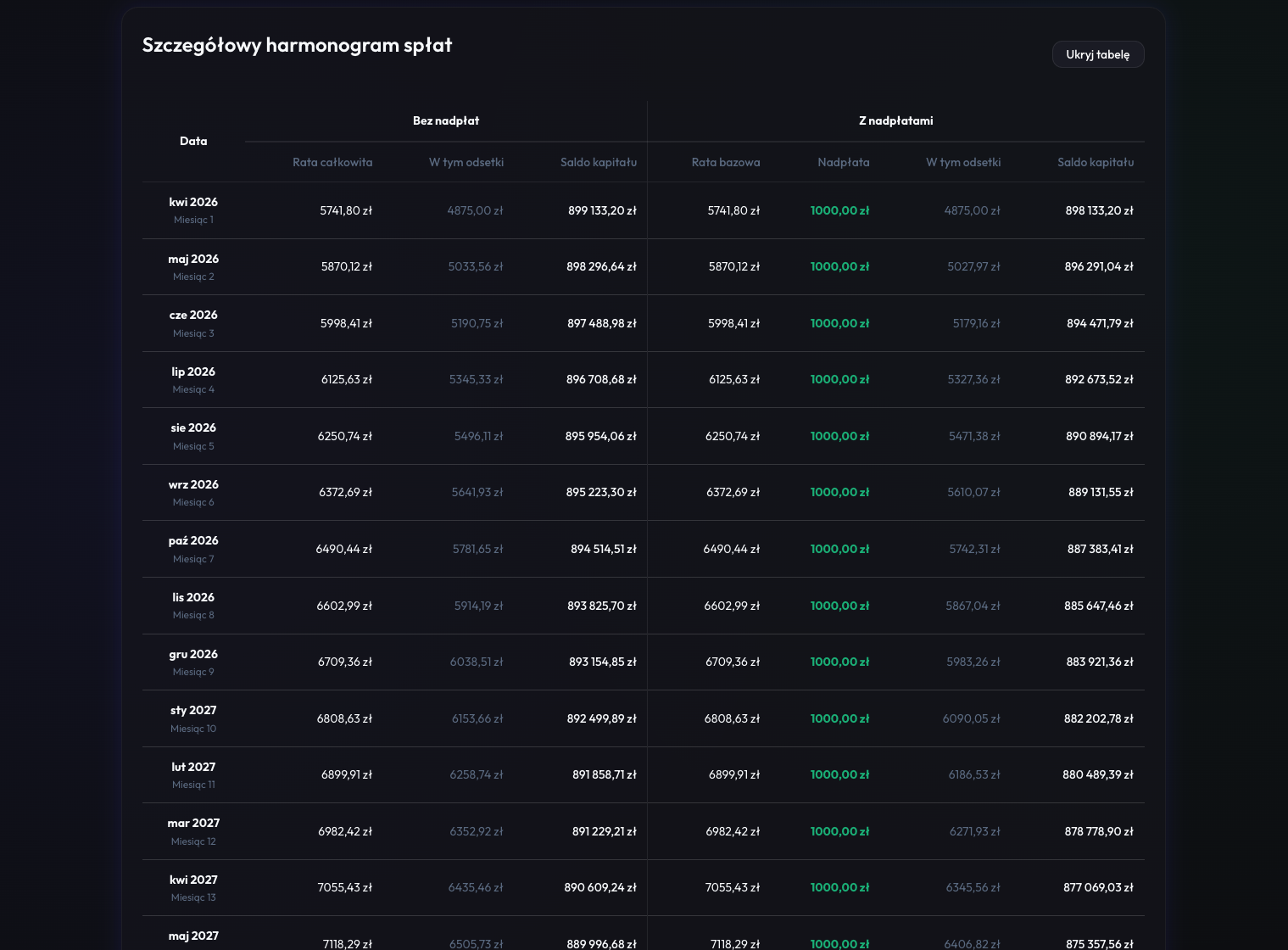This screenshot has height=950, width=1288.
Task: Click the 'Nadpłata' column header
Action: tap(843, 162)
